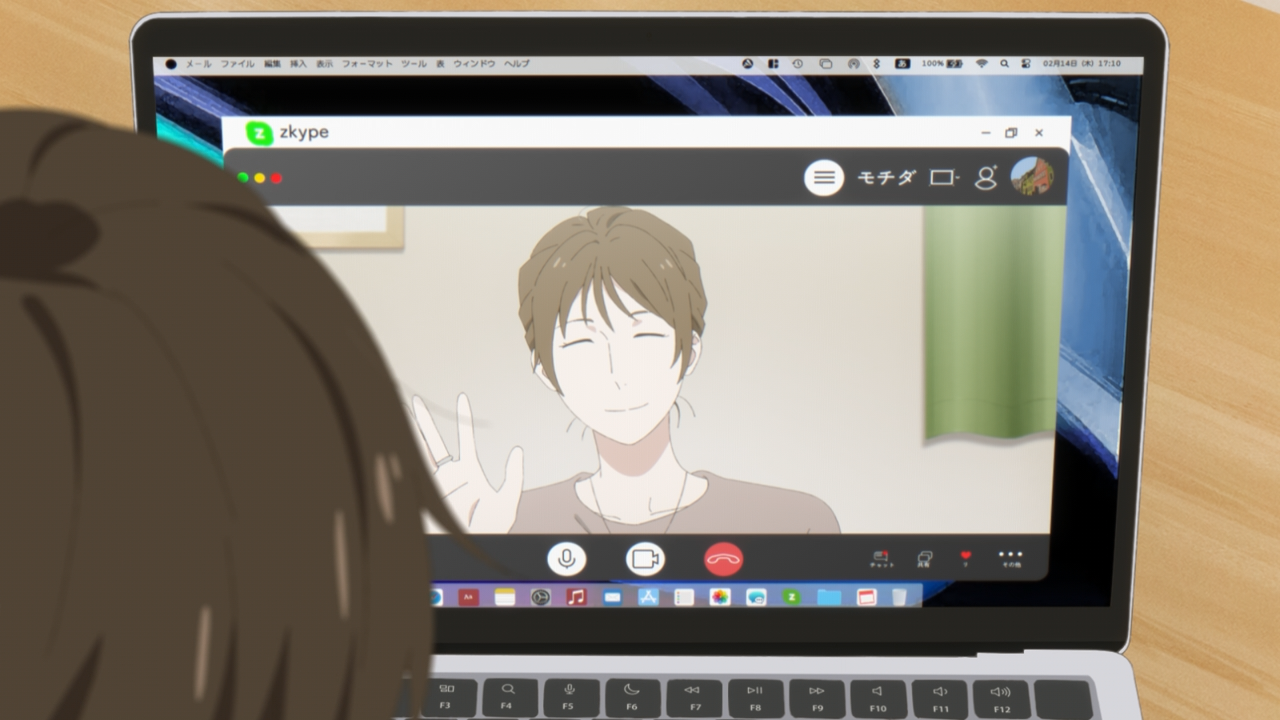
Task: Click the green zkype dock icon
Action: (791, 597)
